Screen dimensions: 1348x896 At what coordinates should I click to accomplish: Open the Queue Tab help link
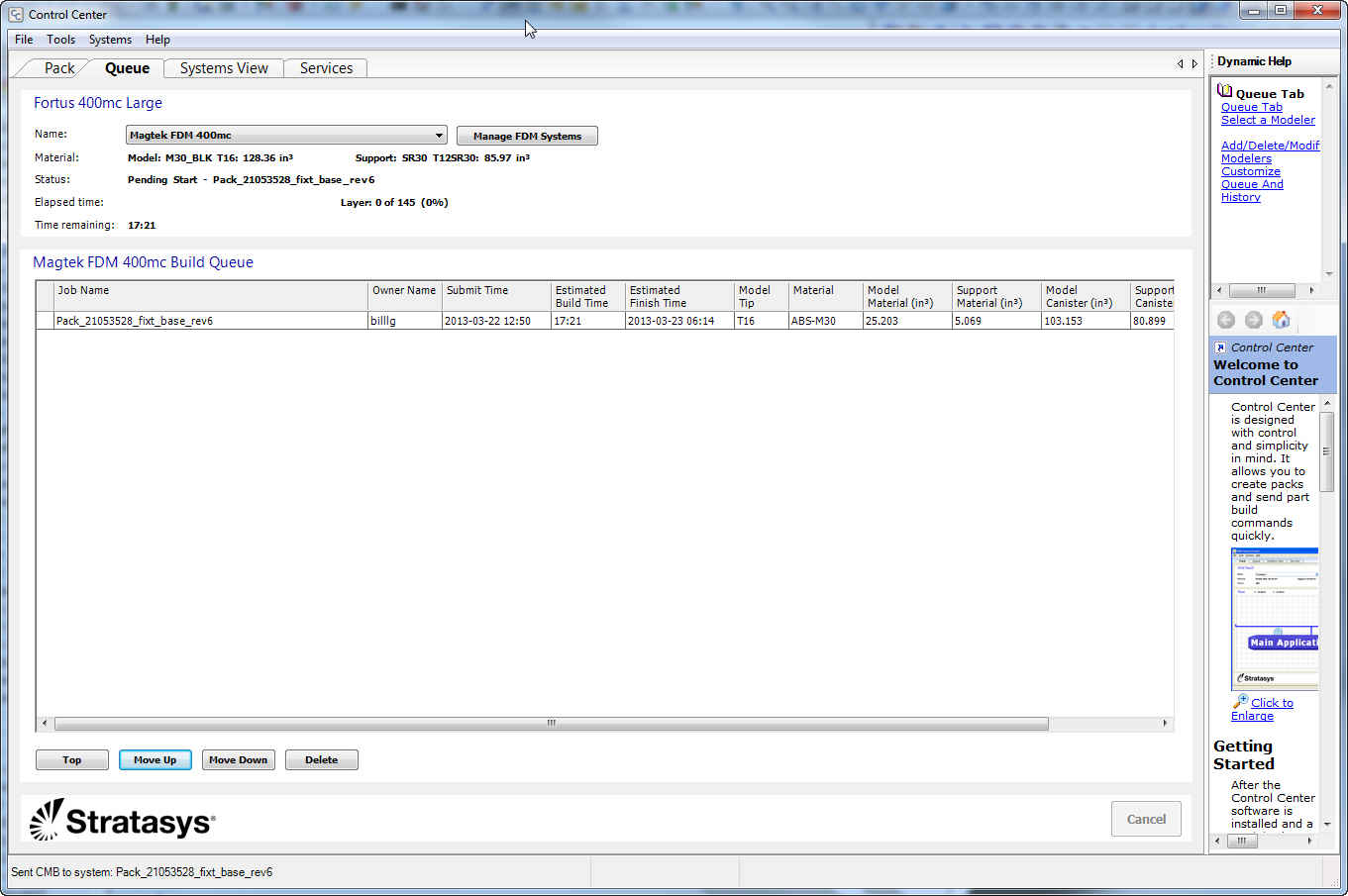1252,107
